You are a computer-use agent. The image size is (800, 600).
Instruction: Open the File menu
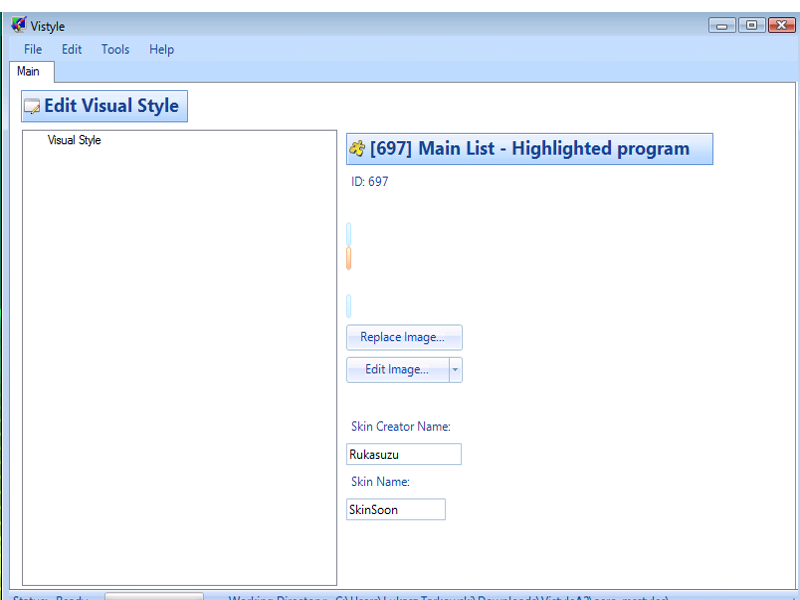click(33, 49)
